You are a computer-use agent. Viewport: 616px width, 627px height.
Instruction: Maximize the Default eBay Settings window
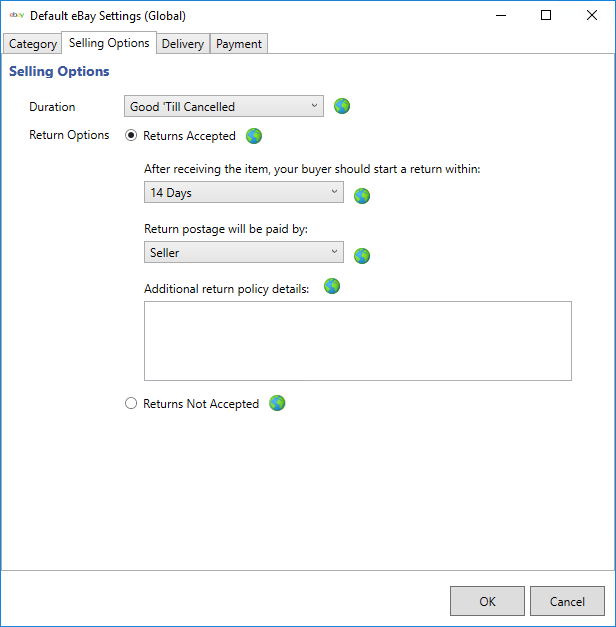[x=545, y=15]
